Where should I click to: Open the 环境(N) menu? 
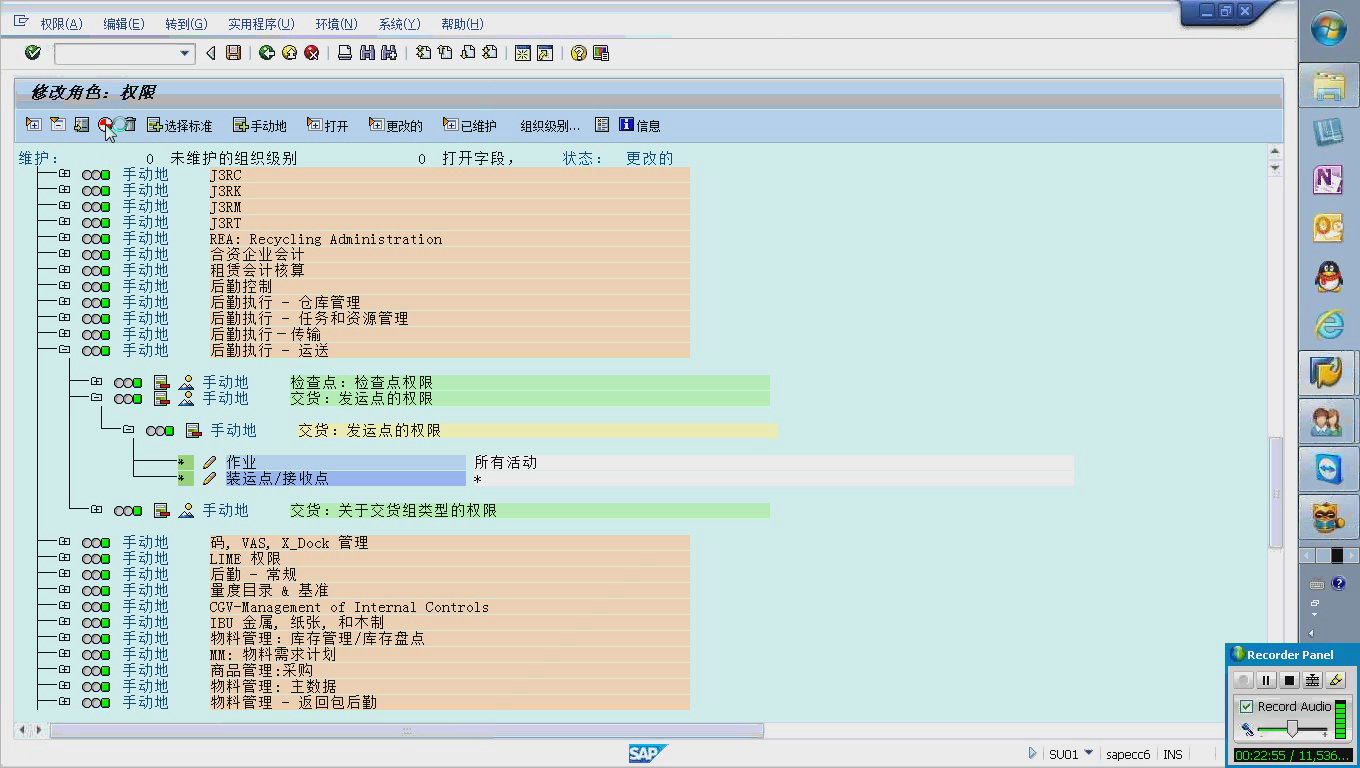[x=336, y=24]
